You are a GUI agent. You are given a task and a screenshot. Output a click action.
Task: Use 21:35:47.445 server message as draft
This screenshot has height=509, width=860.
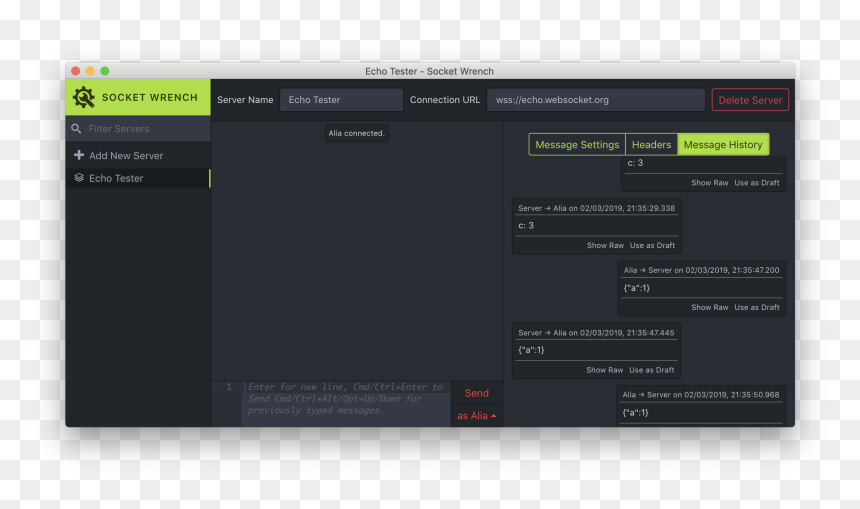point(652,370)
